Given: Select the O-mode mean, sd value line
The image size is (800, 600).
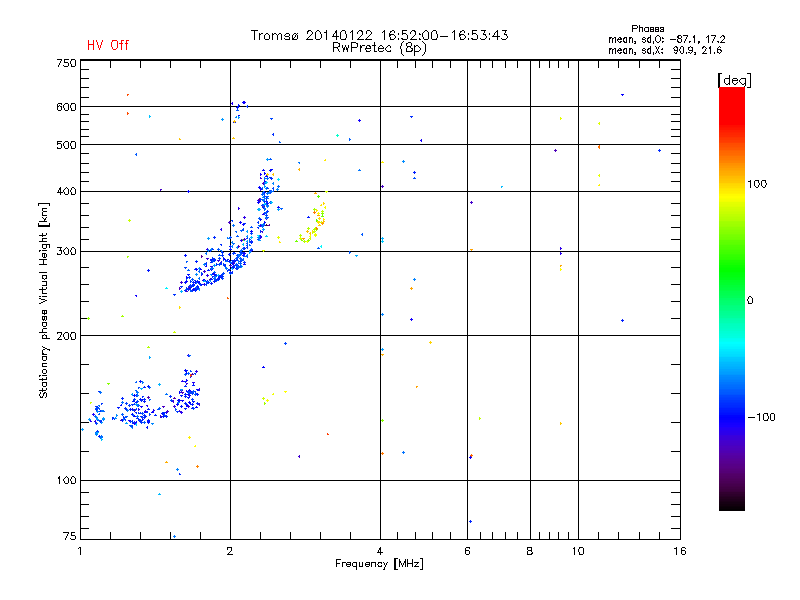Looking at the screenshot, I should (666, 39).
